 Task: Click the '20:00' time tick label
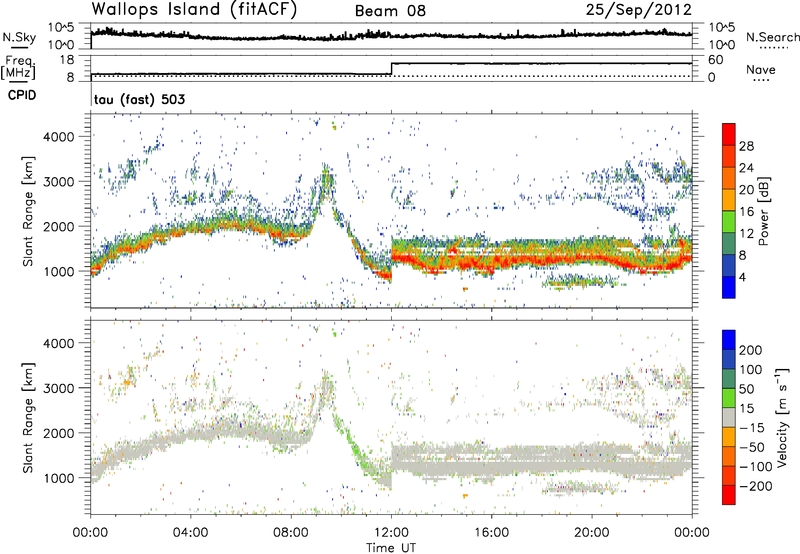[592, 533]
